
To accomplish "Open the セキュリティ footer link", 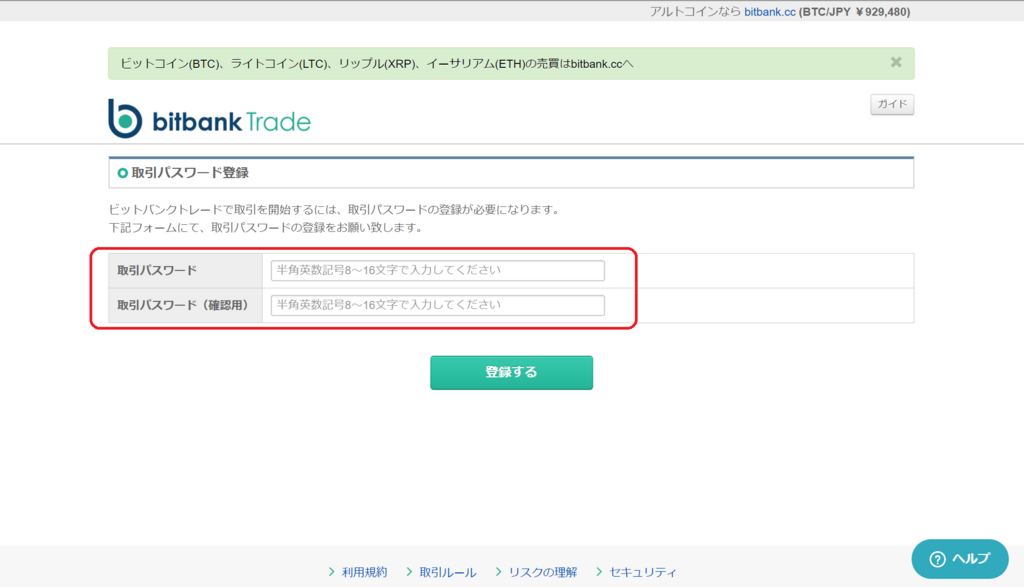I will point(643,572).
